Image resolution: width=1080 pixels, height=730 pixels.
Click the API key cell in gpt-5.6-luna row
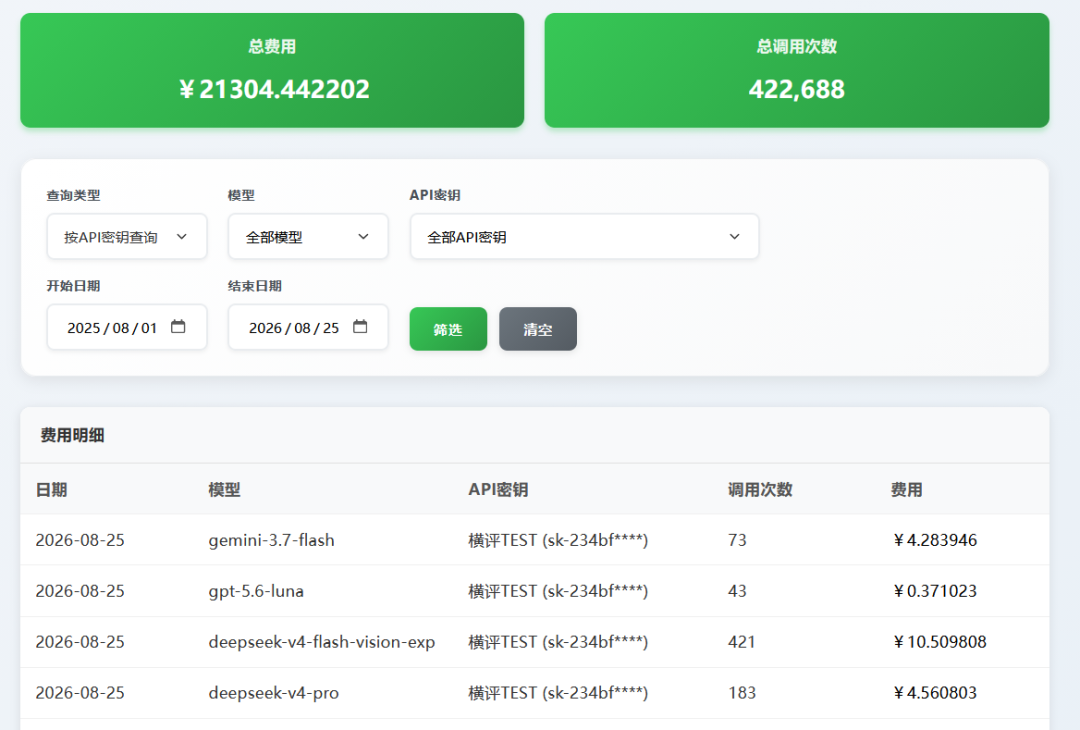558,592
